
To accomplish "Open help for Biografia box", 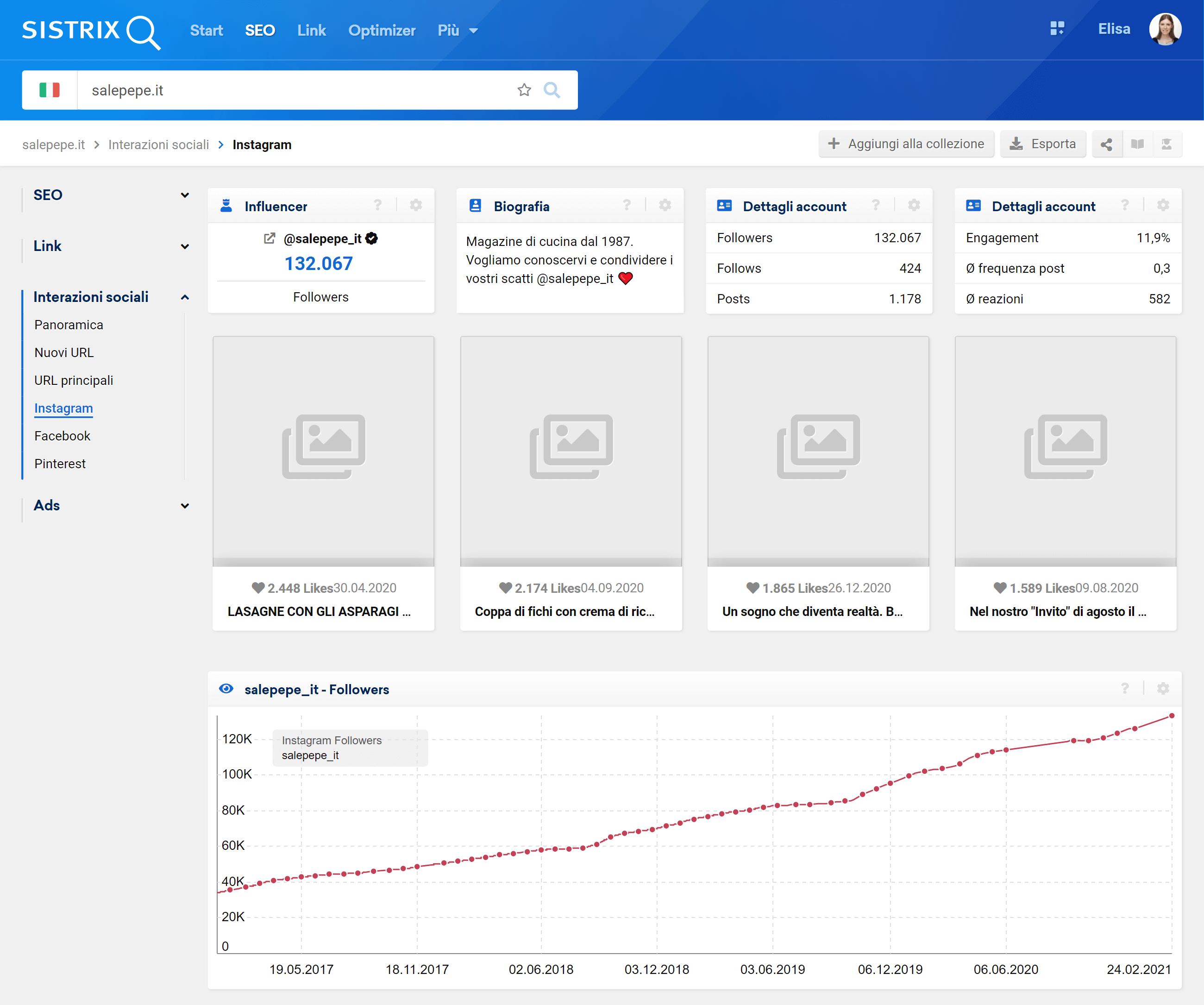I will 627,205.
